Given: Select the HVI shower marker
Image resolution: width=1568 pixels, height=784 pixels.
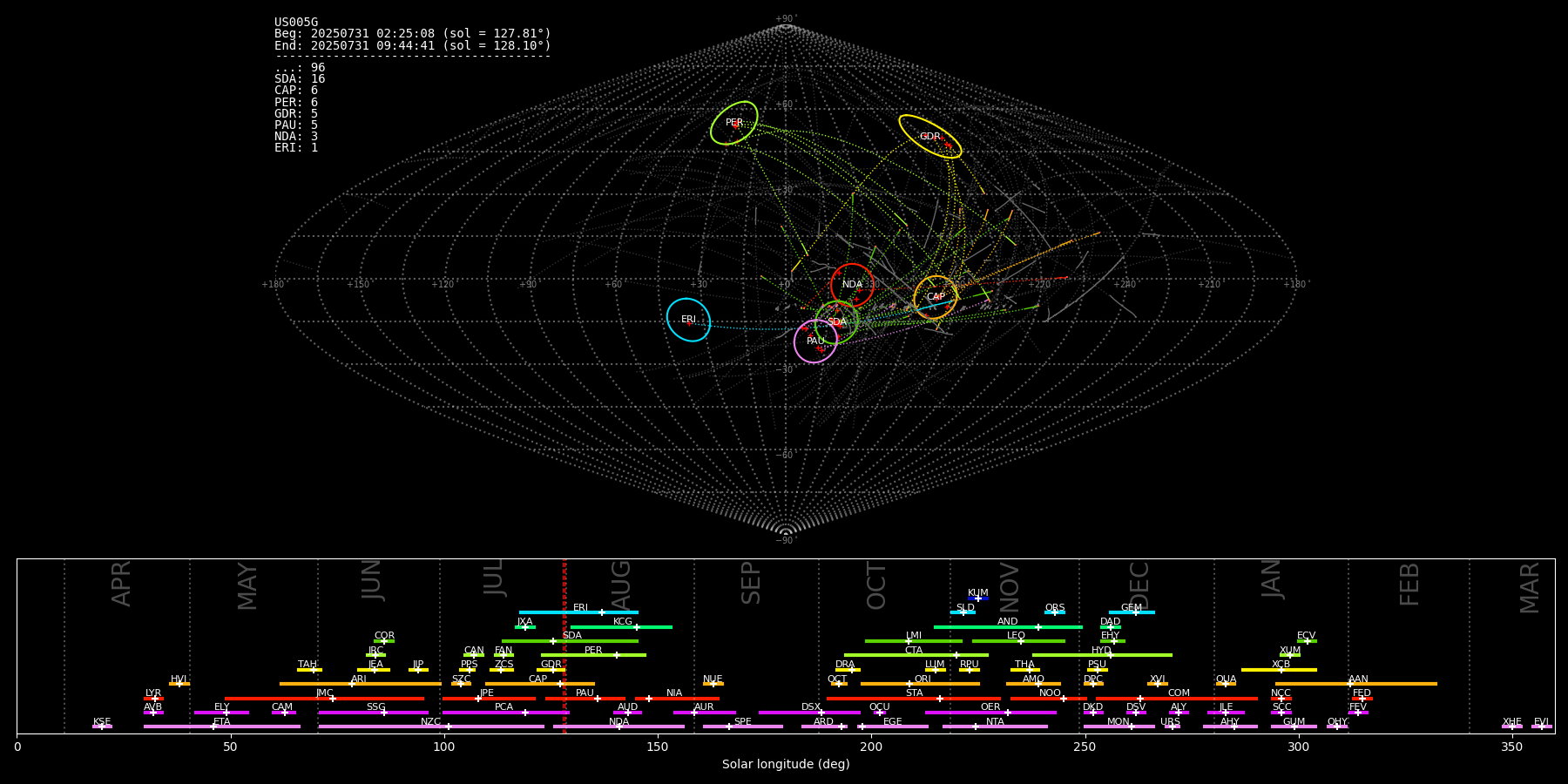Looking at the screenshot, I should tap(179, 684).
